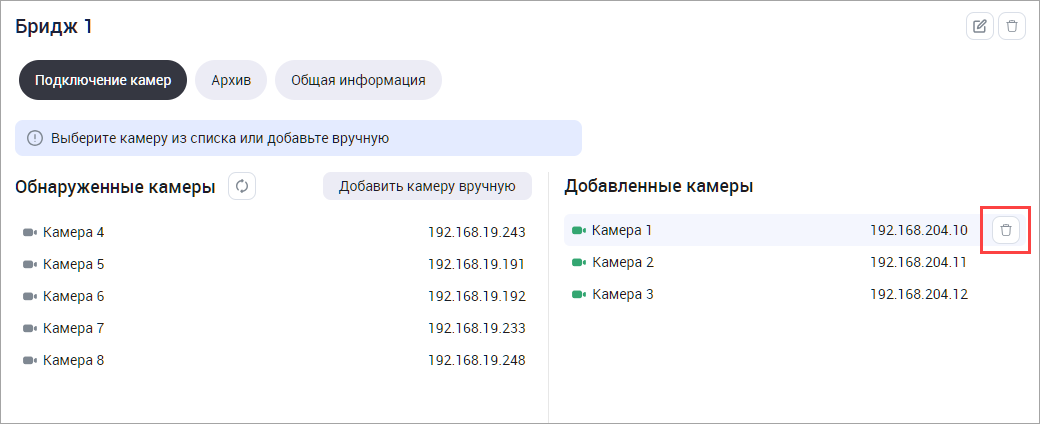Switch to the Архив tab

(x=231, y=80)
